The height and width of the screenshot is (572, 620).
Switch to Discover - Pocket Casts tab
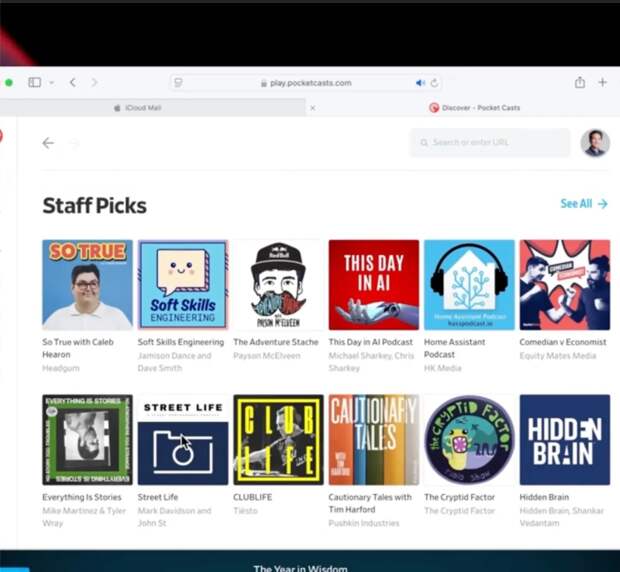pyautogui.click(x=474, y=108)
